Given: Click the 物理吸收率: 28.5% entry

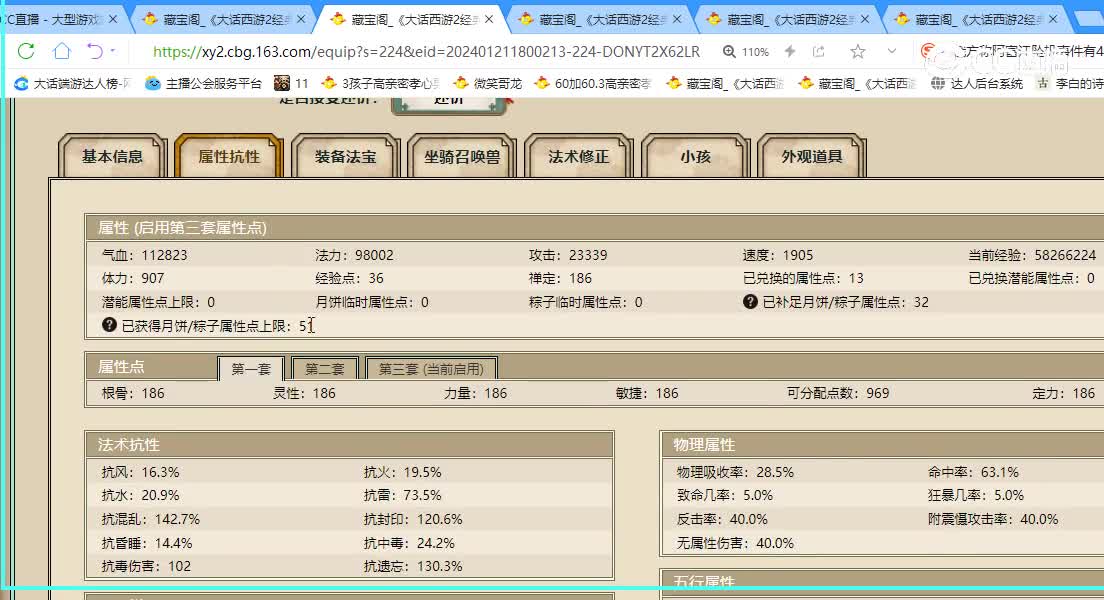Looking at the screenshot, I should point(735,472).
